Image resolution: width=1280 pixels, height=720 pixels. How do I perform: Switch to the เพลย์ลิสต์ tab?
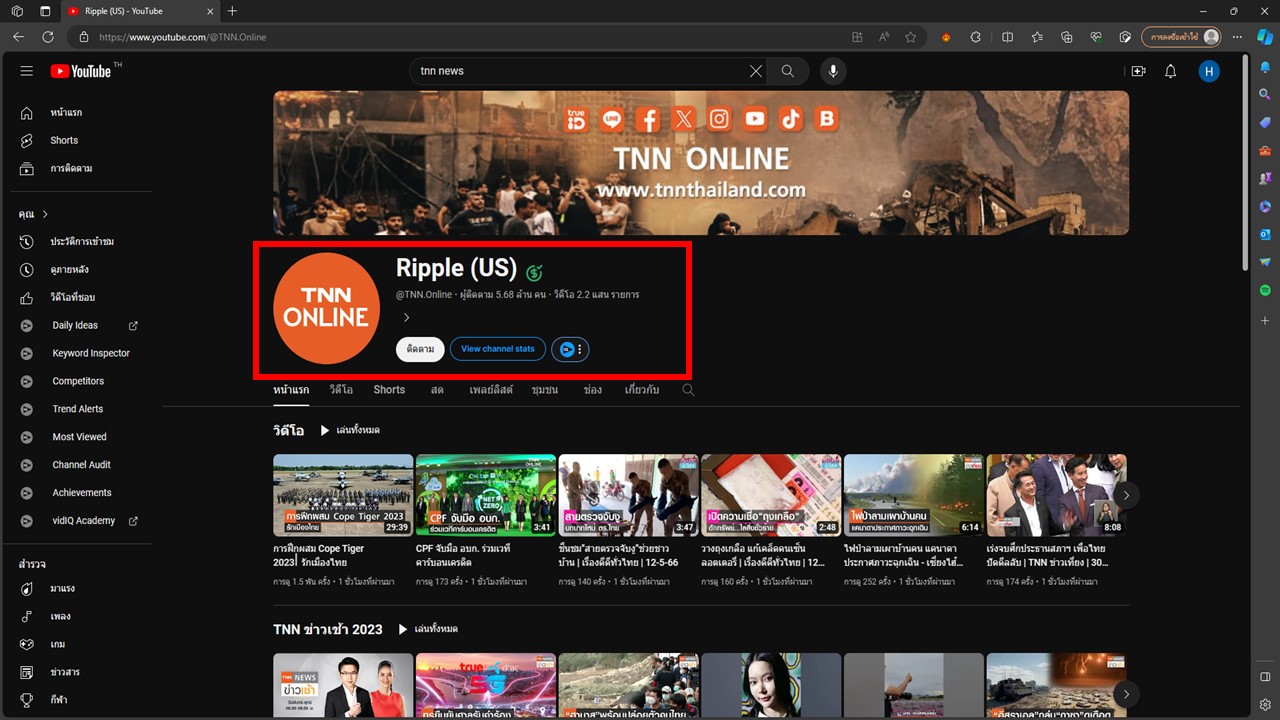(x=491, y=390)
